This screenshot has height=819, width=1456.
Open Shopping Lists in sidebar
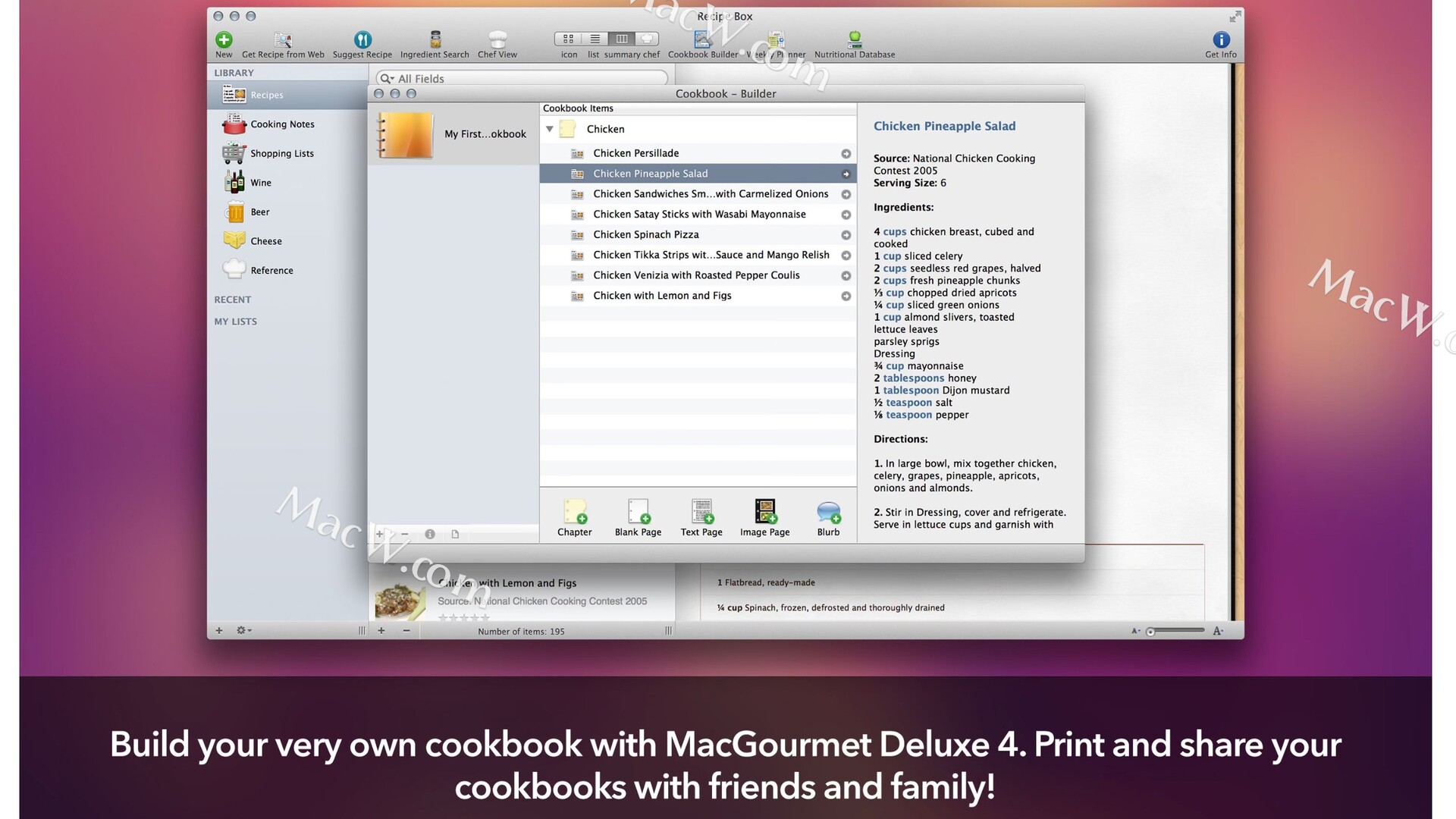[x=287, y=153]
